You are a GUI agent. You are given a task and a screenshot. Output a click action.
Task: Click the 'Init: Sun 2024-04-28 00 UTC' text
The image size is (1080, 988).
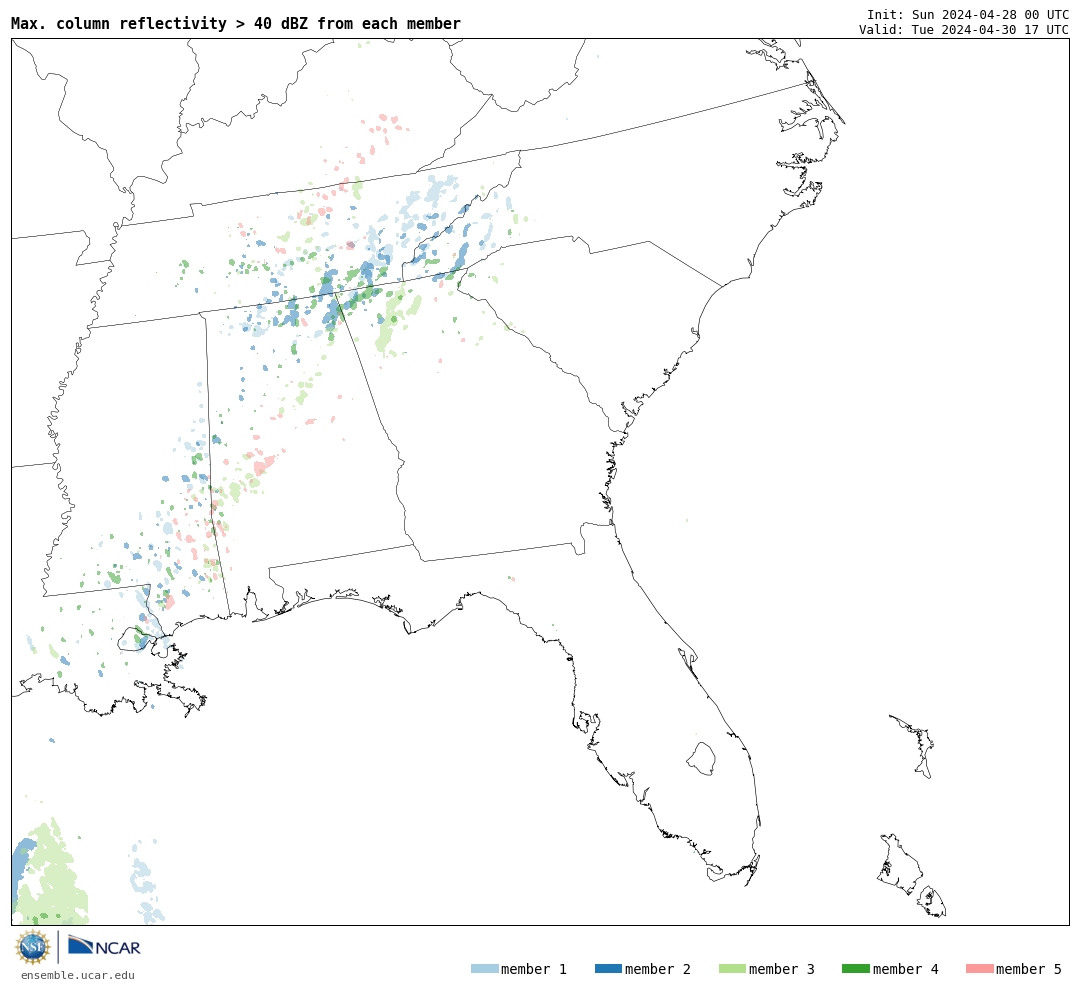coord(968,14)
